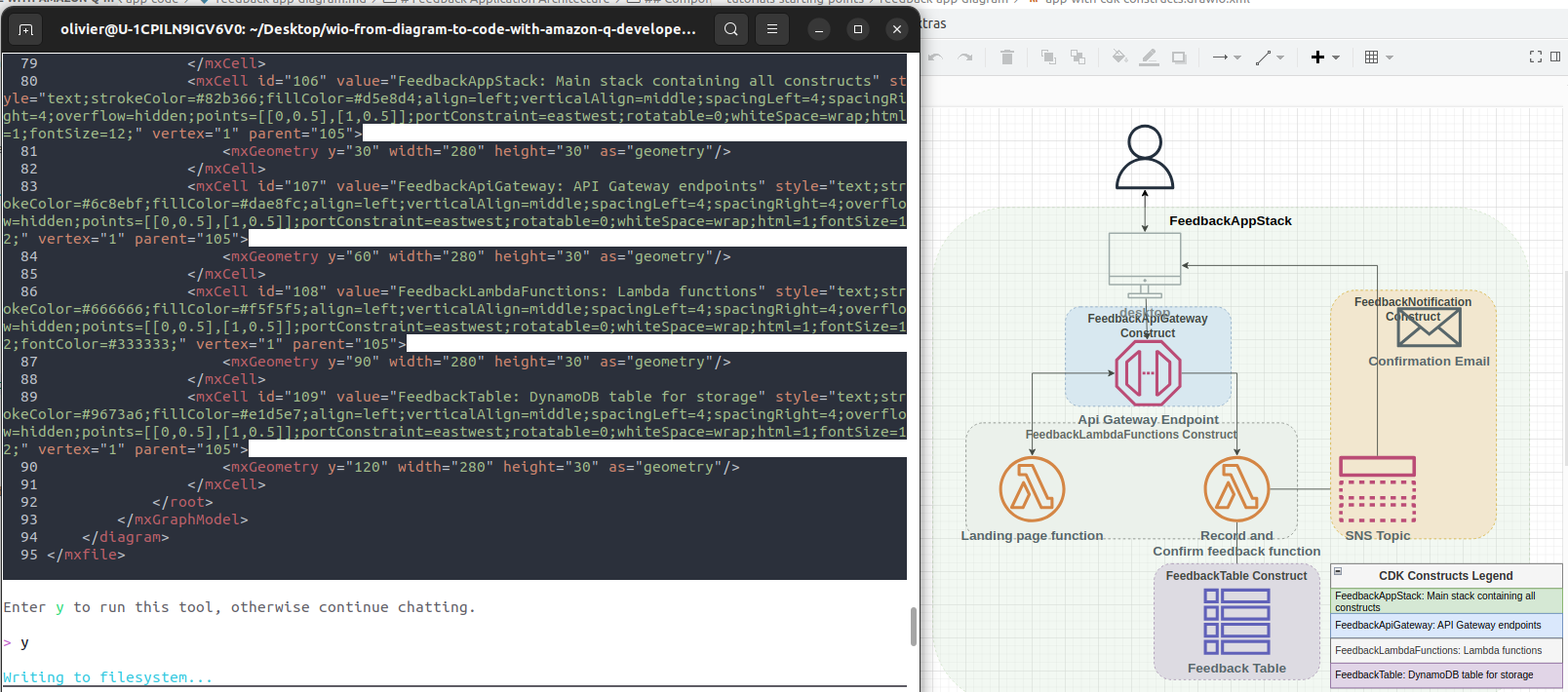Delete selected shape with trash icon

point(1007,58)
